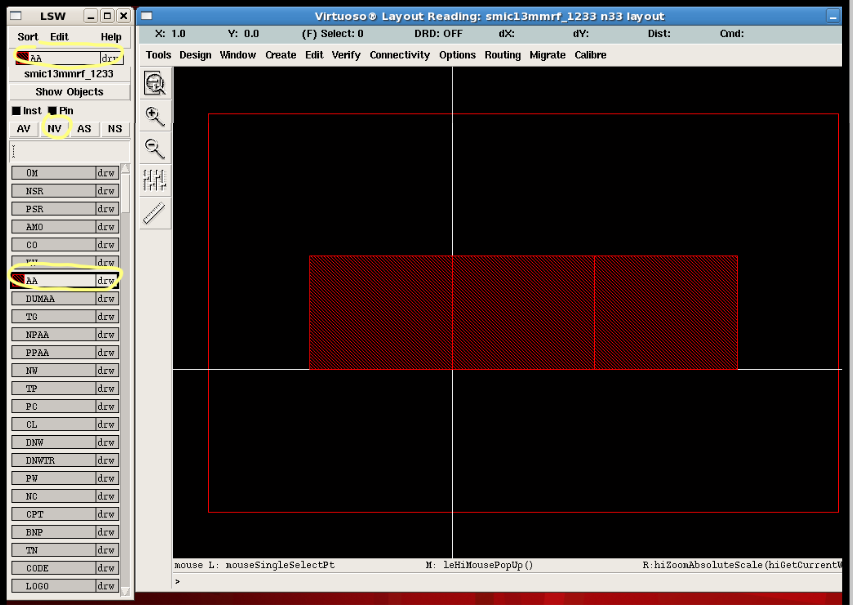Click the LSW layer list scrollbar down arrow
Image resolution: width=853 pixels, height=605 pixels.
point(126,591)
